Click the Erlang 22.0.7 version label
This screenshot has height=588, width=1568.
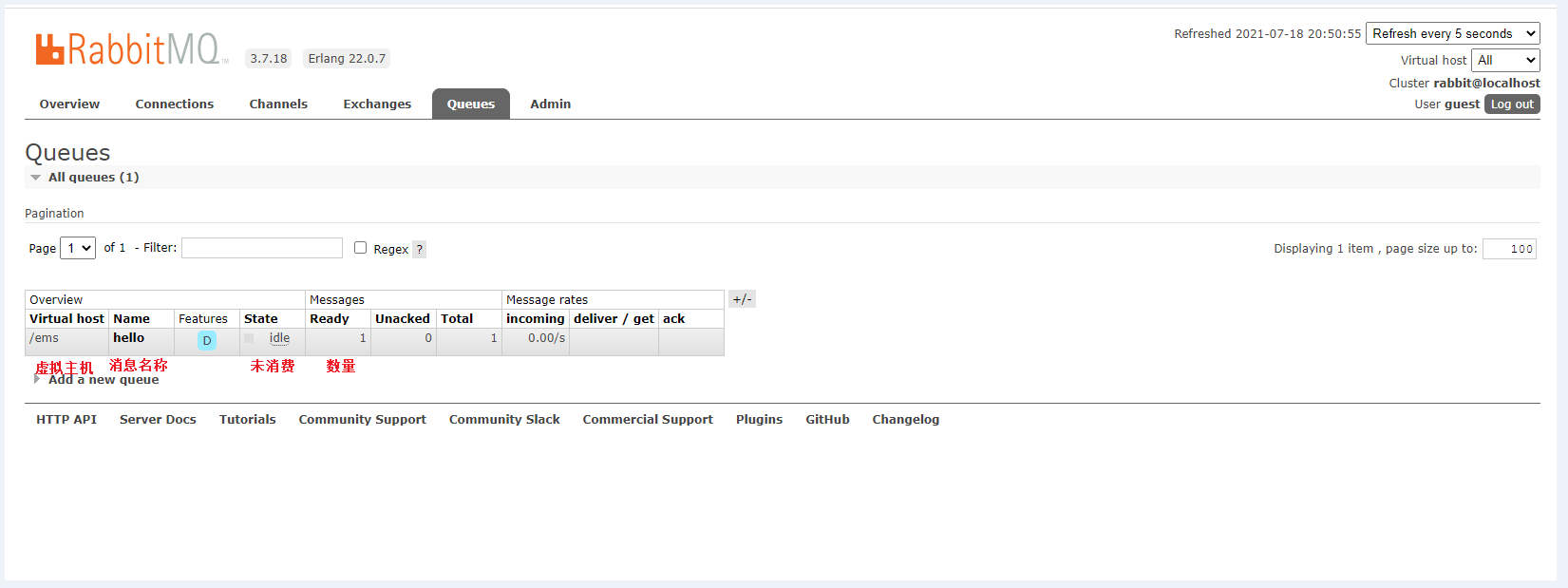click(347, 59)
